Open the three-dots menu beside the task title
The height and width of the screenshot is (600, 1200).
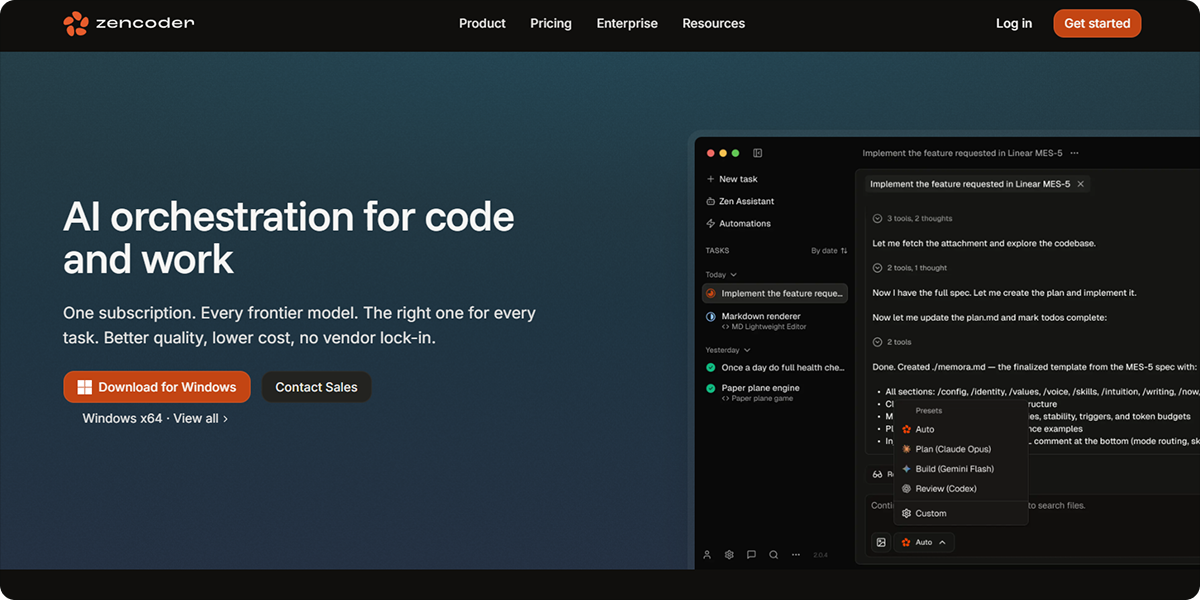pyautogui.click(x=1074, y=153)
